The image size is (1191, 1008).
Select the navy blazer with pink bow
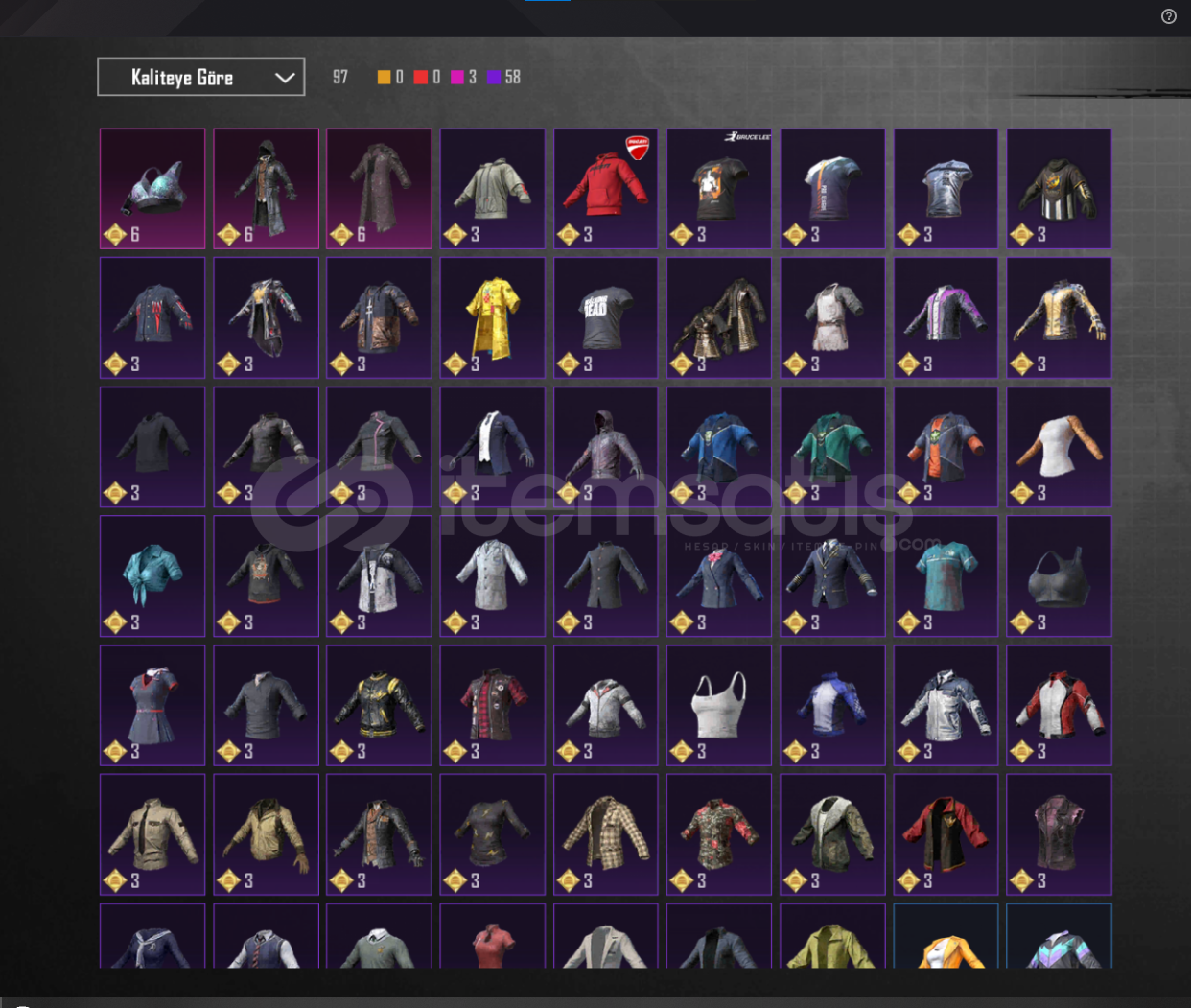point(719,576)
